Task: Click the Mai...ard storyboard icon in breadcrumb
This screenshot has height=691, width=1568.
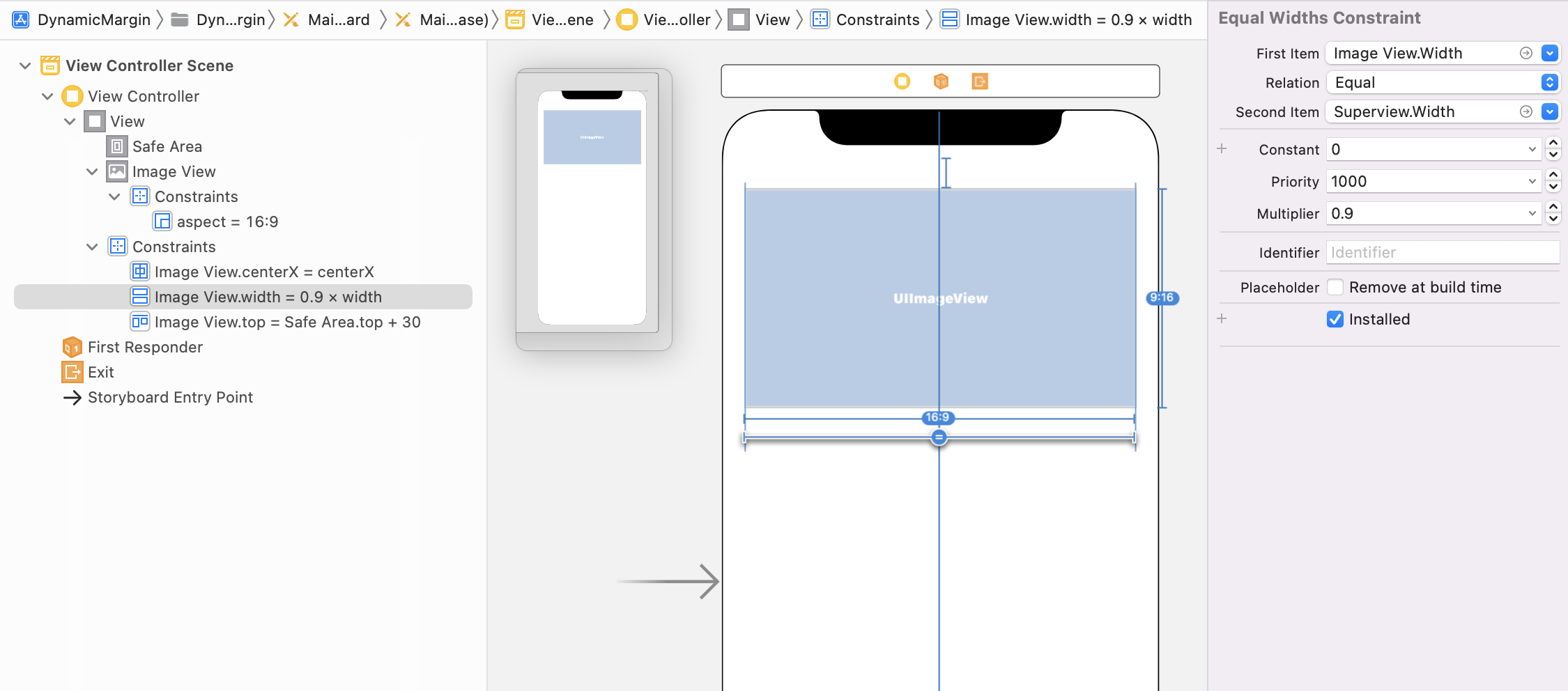Action: click(x=291, y=20)
